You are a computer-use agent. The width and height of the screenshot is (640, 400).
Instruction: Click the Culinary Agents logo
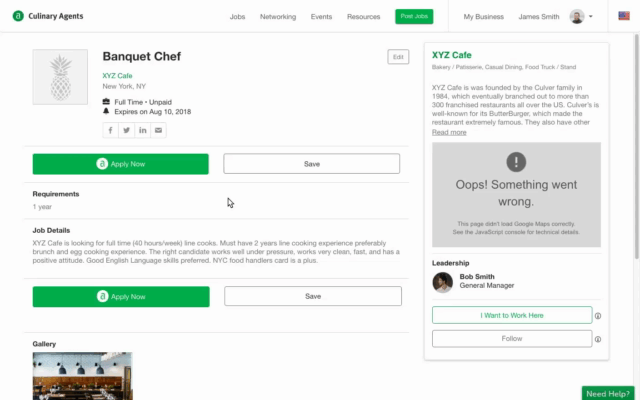click(48, 16)
